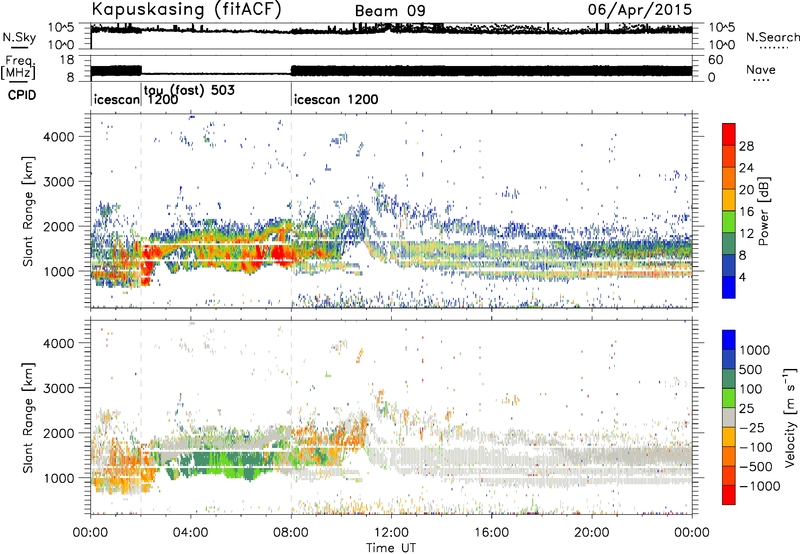
Task: Click the 'CPID' row label
Action: click(x=21, y=95)
